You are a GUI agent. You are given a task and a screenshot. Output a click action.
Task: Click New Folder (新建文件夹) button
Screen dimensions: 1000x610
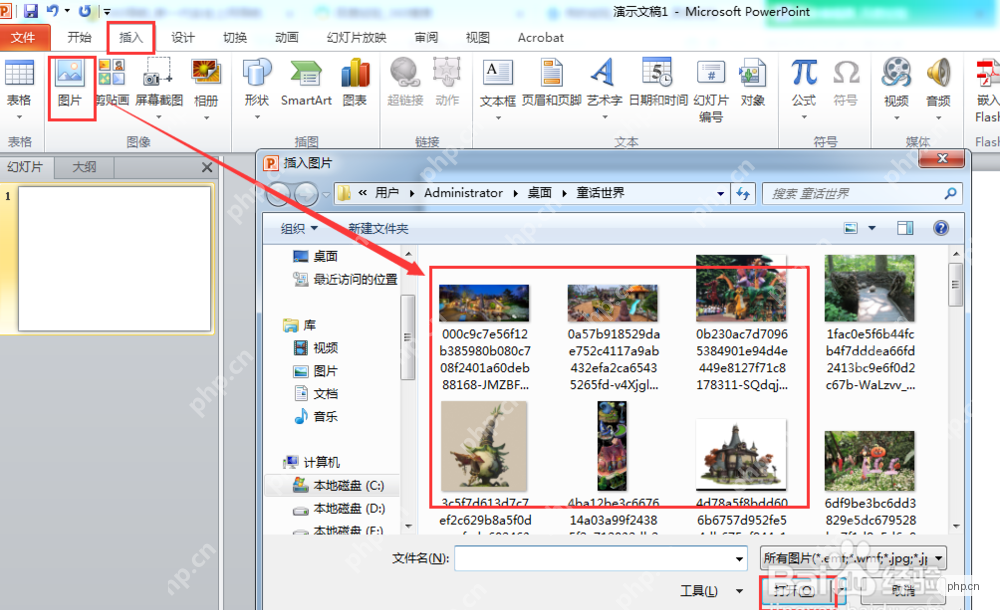coord(378,228)
